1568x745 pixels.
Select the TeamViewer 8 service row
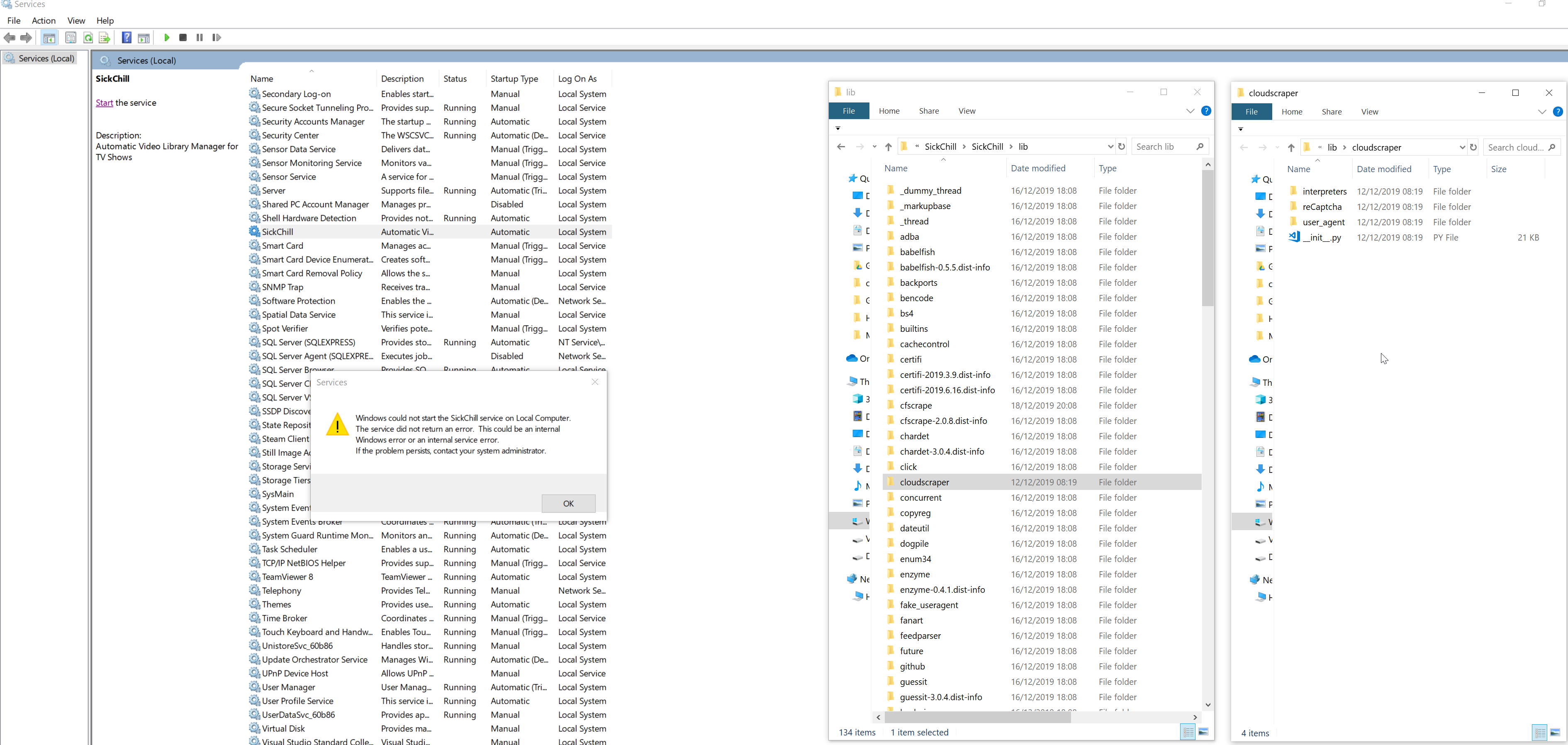coord(430,577)
